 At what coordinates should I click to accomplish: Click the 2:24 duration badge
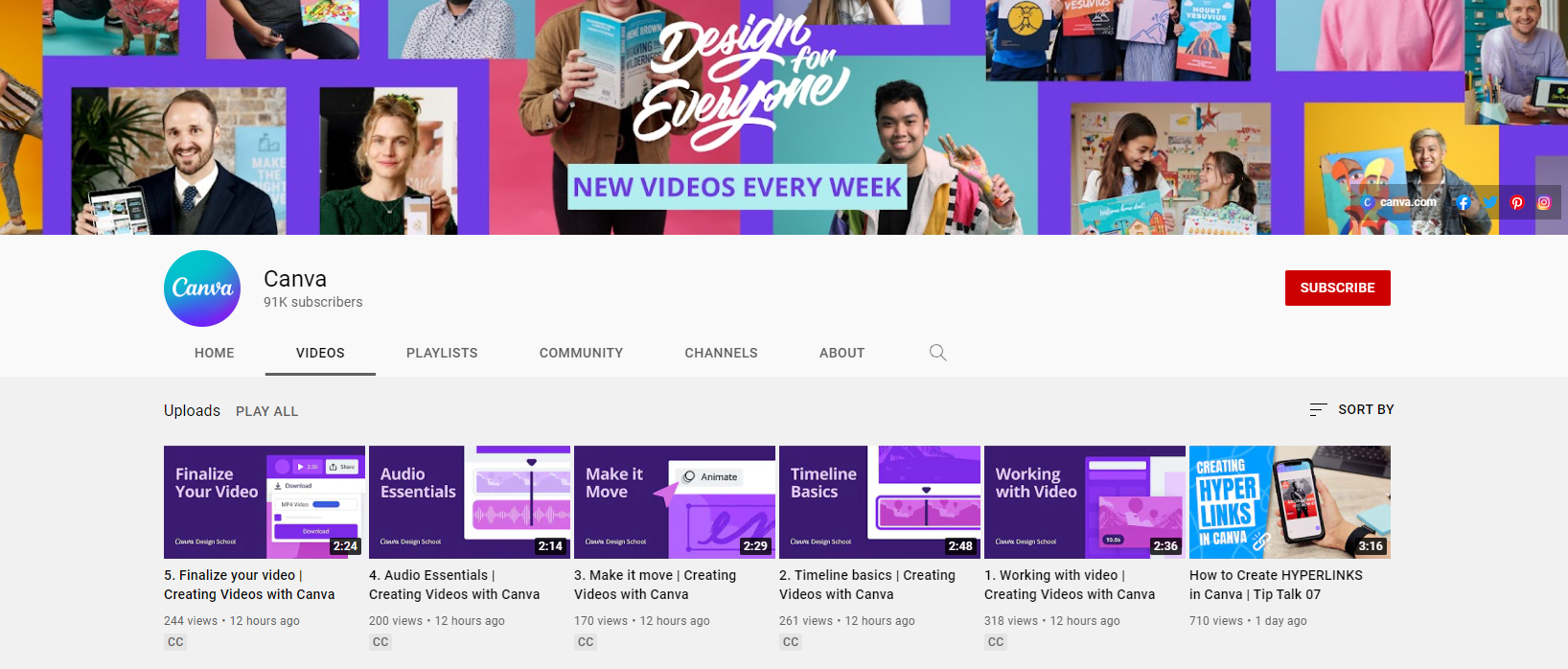(345, 546)
